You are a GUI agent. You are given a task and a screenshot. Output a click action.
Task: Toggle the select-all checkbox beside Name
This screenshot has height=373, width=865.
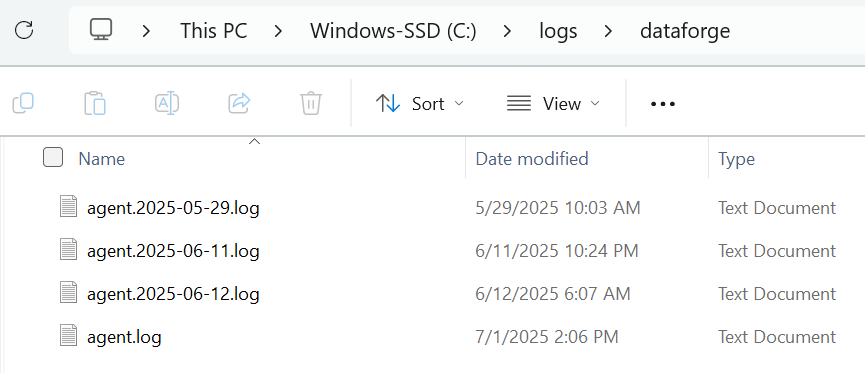pyautogui.click(x=53, y=158)
